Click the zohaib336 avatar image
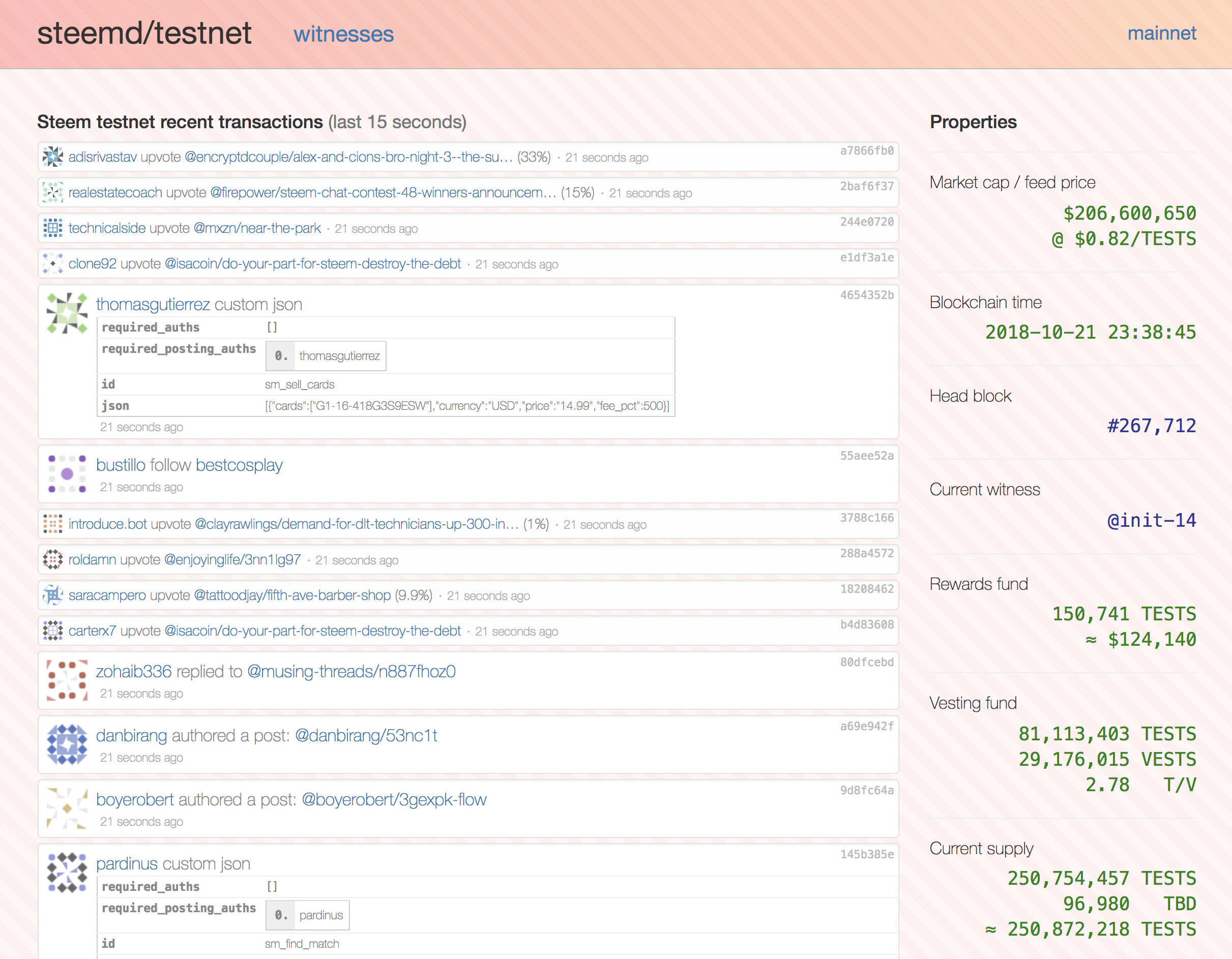1232x959 pixels. (67, 680)
